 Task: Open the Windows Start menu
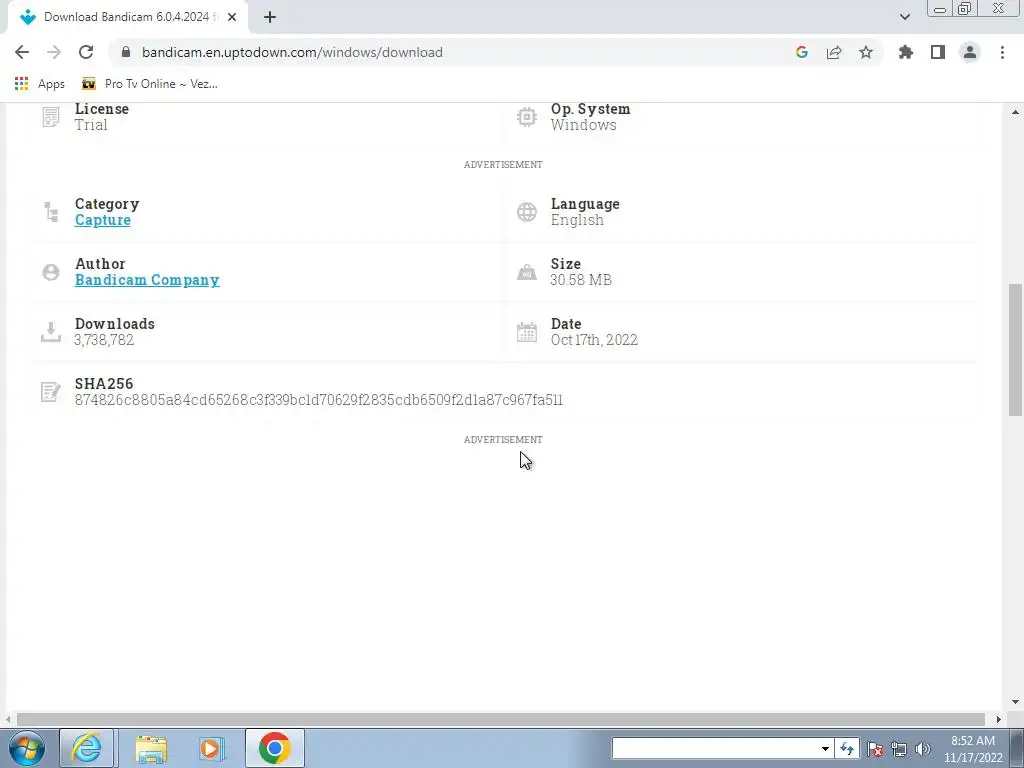click(26, 748)
